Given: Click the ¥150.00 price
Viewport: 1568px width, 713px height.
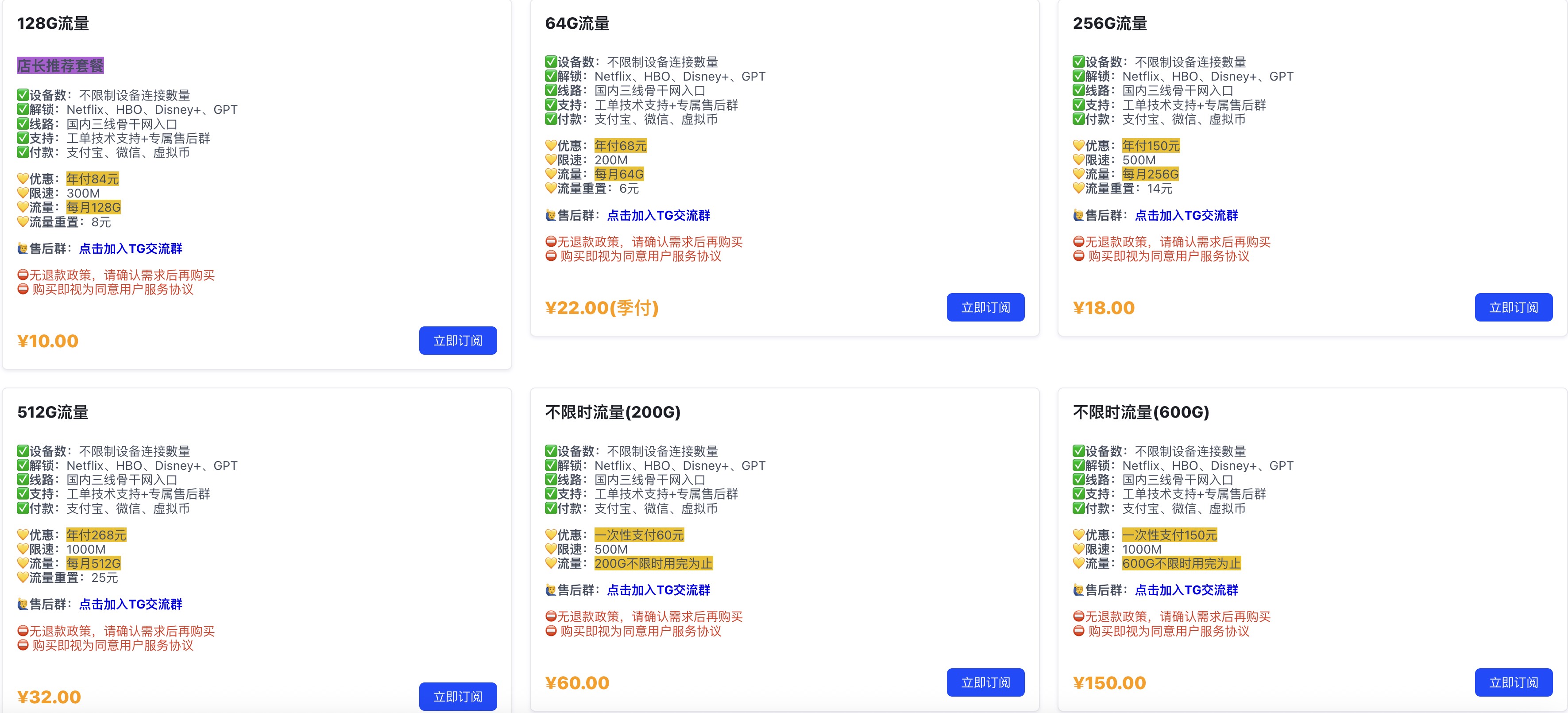Looking at the screenshot, I should coord(1109,683).
